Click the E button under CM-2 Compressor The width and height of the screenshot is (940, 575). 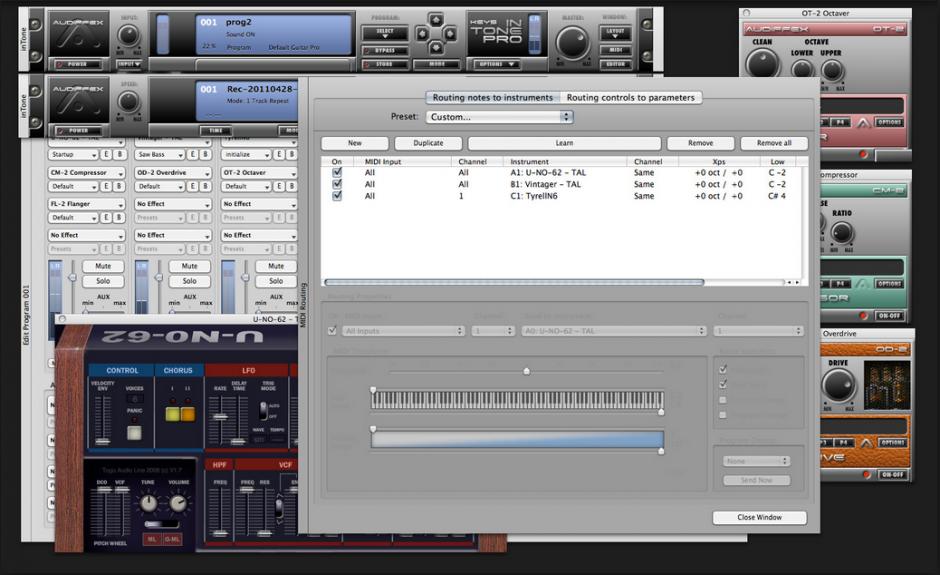106,186
